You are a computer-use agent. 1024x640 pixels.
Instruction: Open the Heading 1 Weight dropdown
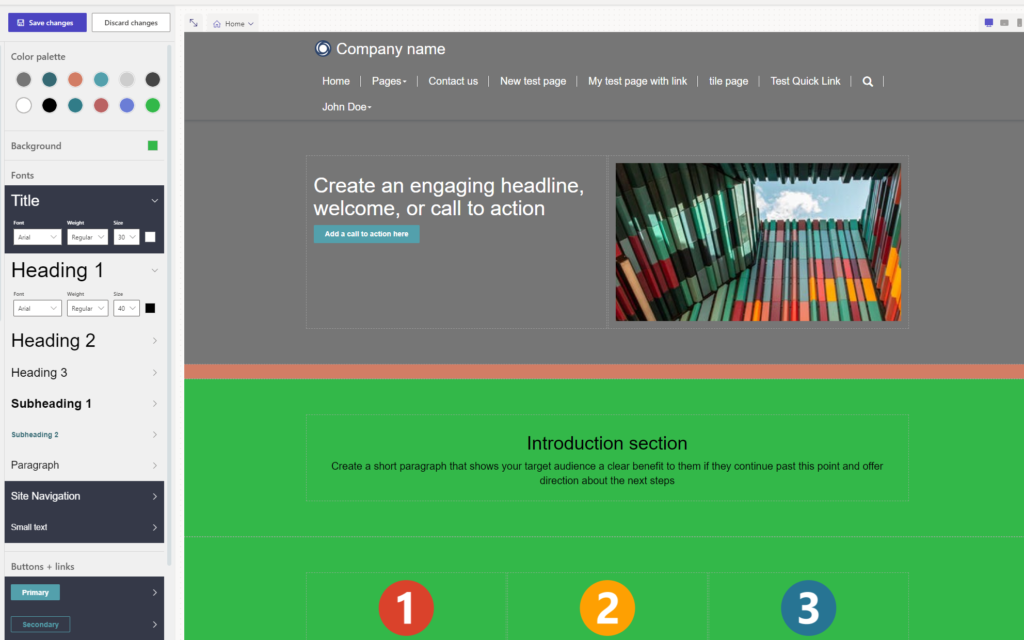[x=87, y=308]
